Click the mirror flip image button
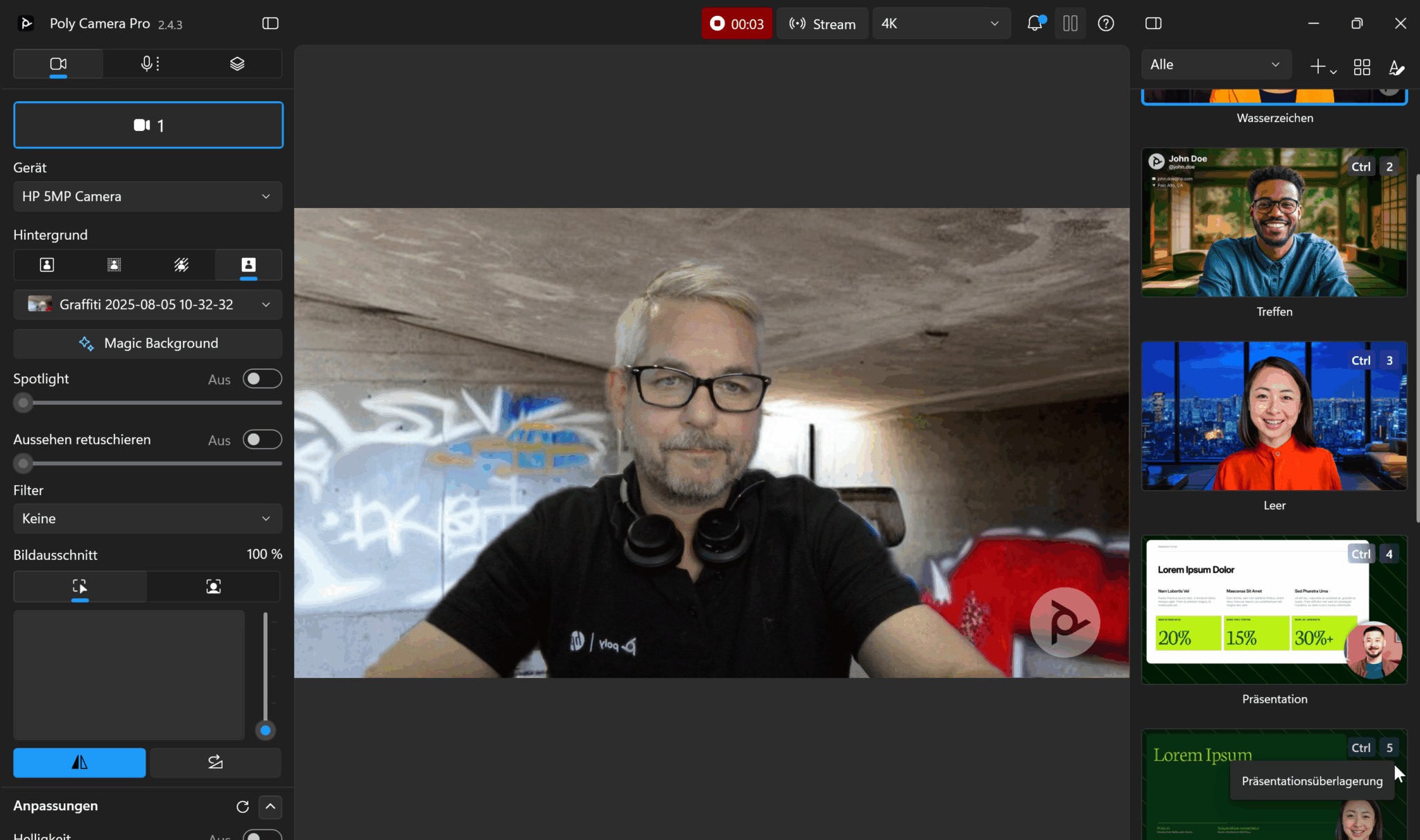 pyautogui.click(x=80, y=762)
